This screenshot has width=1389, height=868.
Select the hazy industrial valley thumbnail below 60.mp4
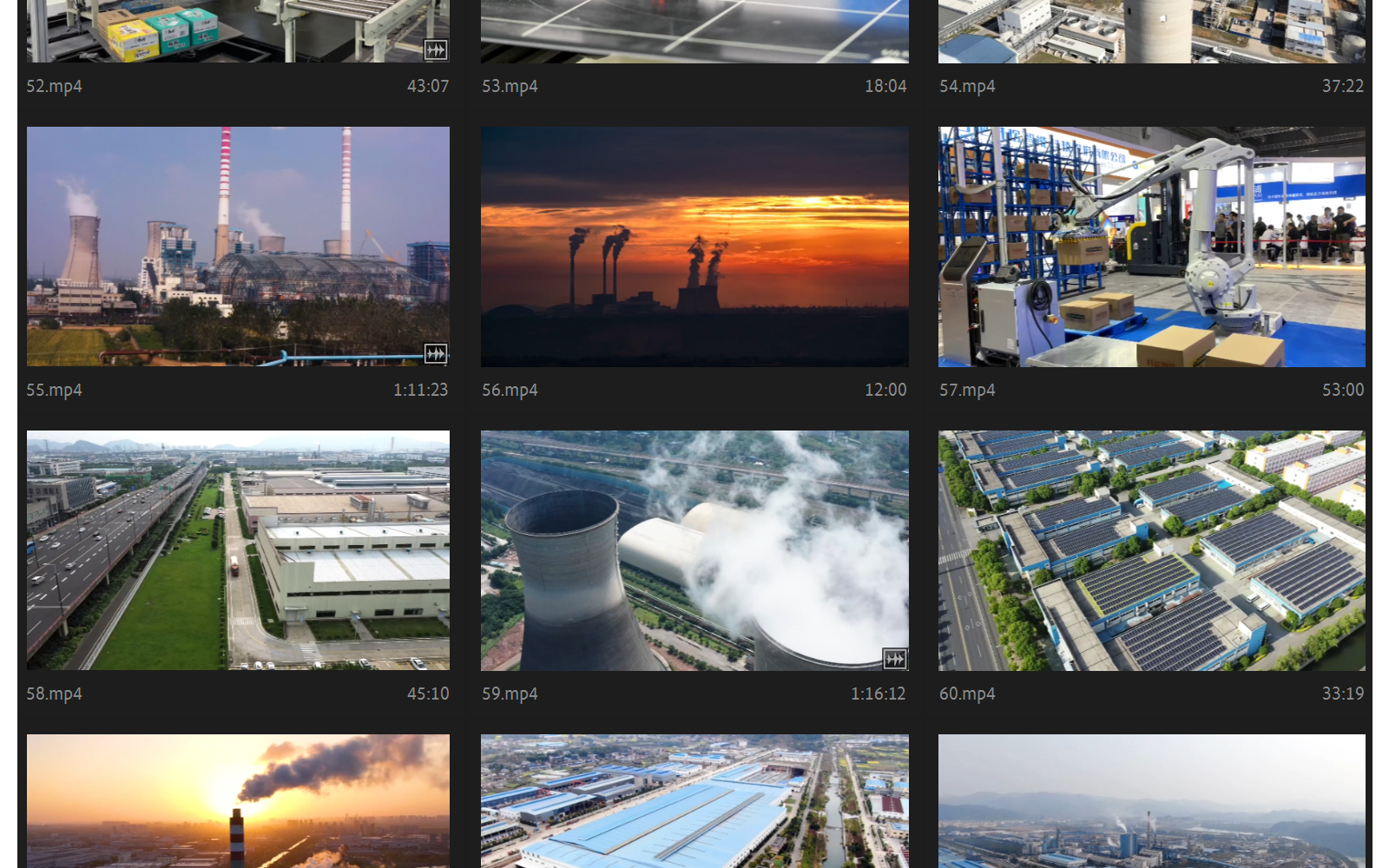point(1151,801)
